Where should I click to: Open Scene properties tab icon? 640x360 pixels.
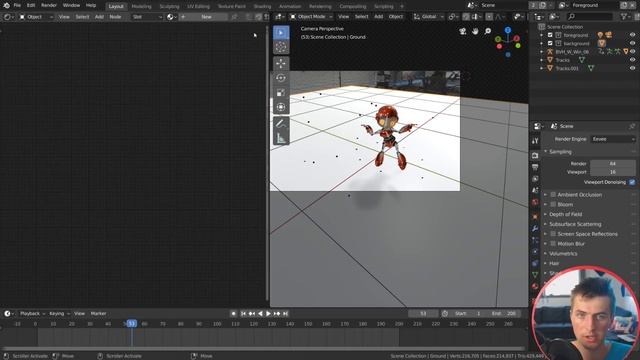(535, 190)
